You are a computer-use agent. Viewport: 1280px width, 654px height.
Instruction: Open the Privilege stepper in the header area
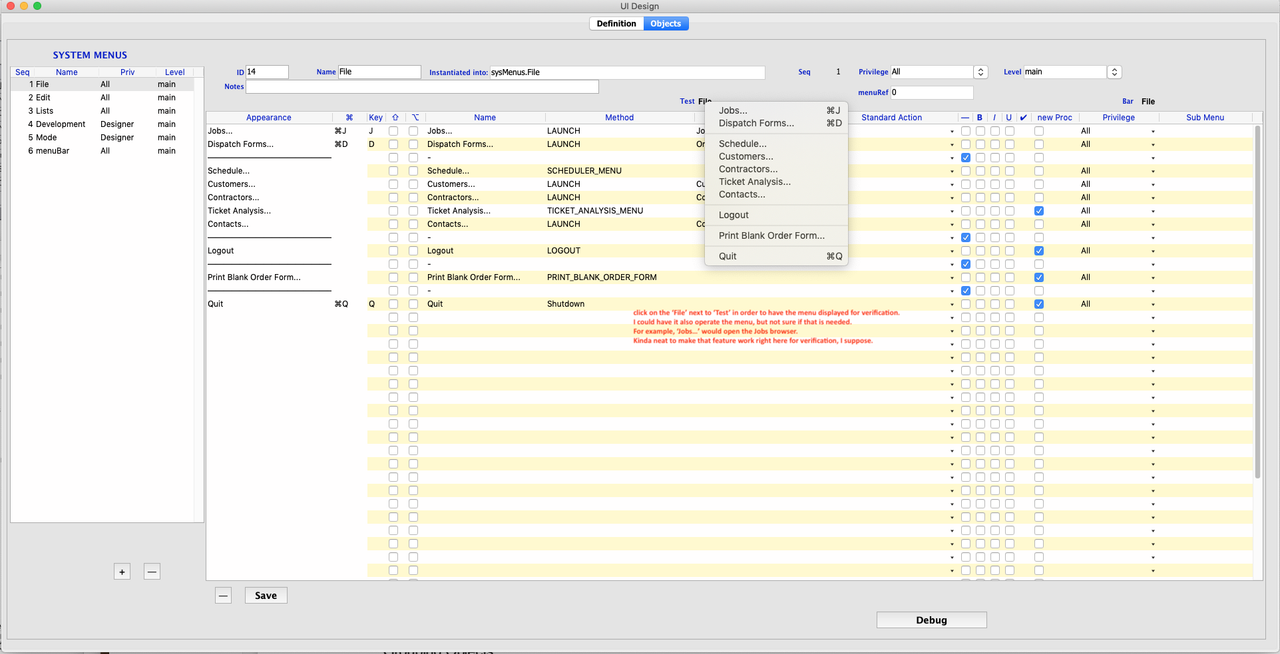[981, 72]
